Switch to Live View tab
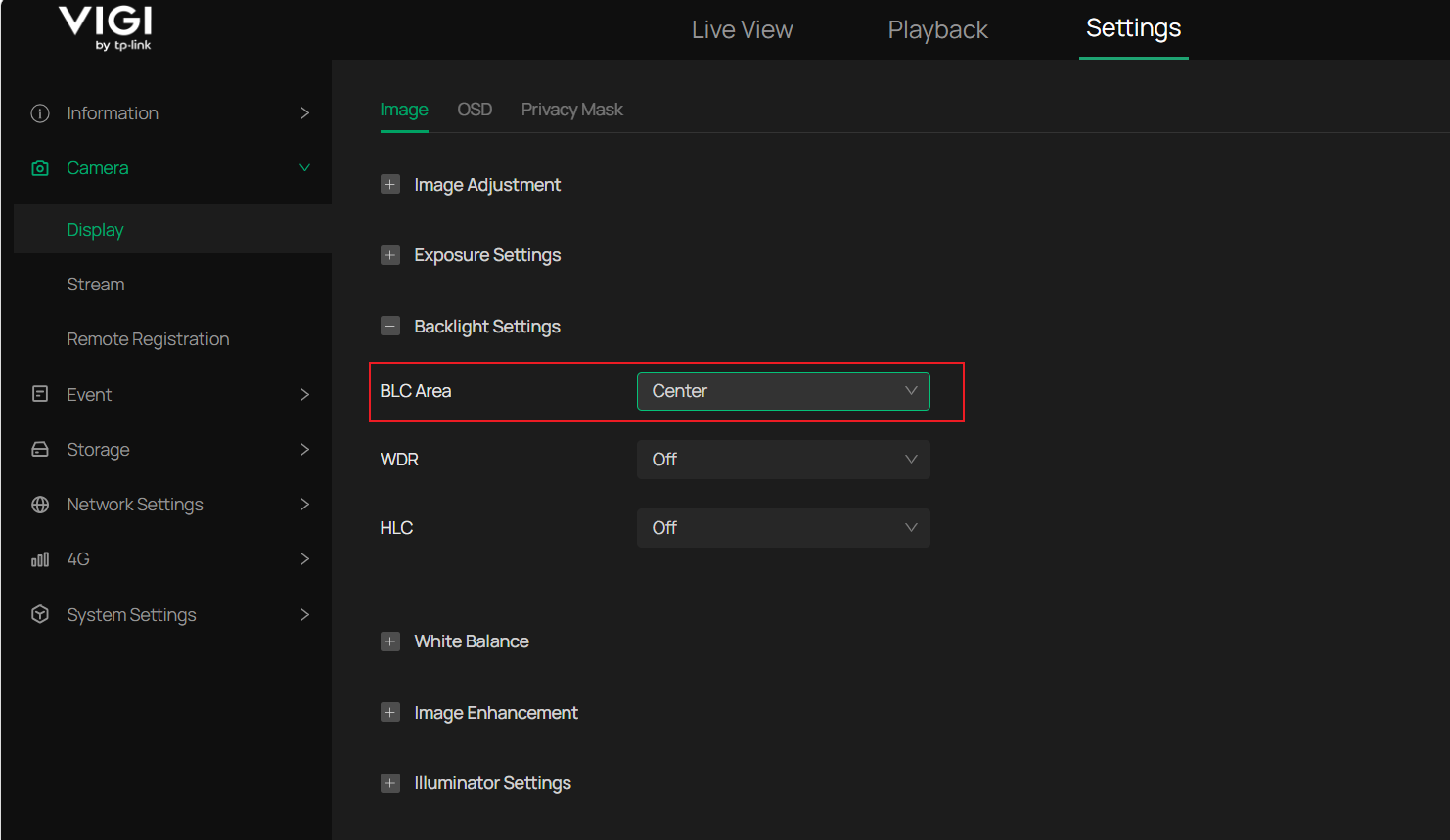Screen dimensions: 1450x840 tap(743, 30)
